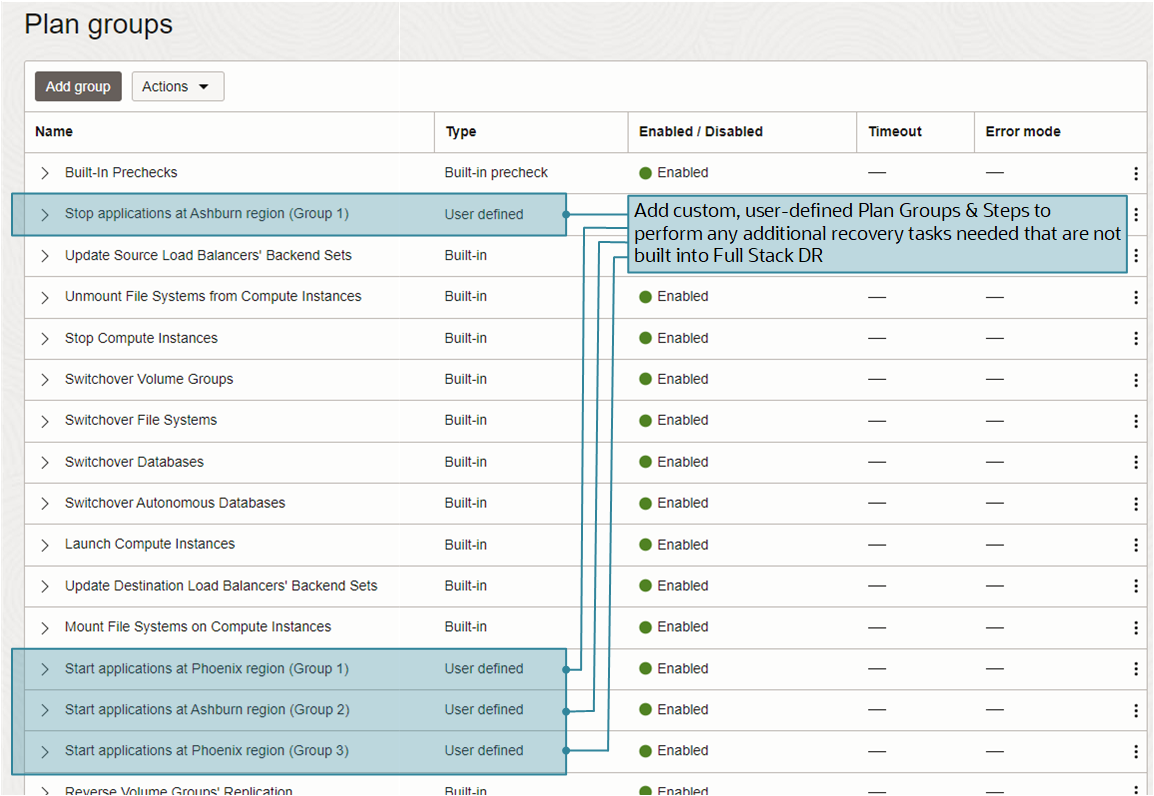The height and width of the screenshot is (796, 1154).
Task: Open the actions menu for Built-In Prechecks row
Action: pyautogui.click(x=1136, y=172)
